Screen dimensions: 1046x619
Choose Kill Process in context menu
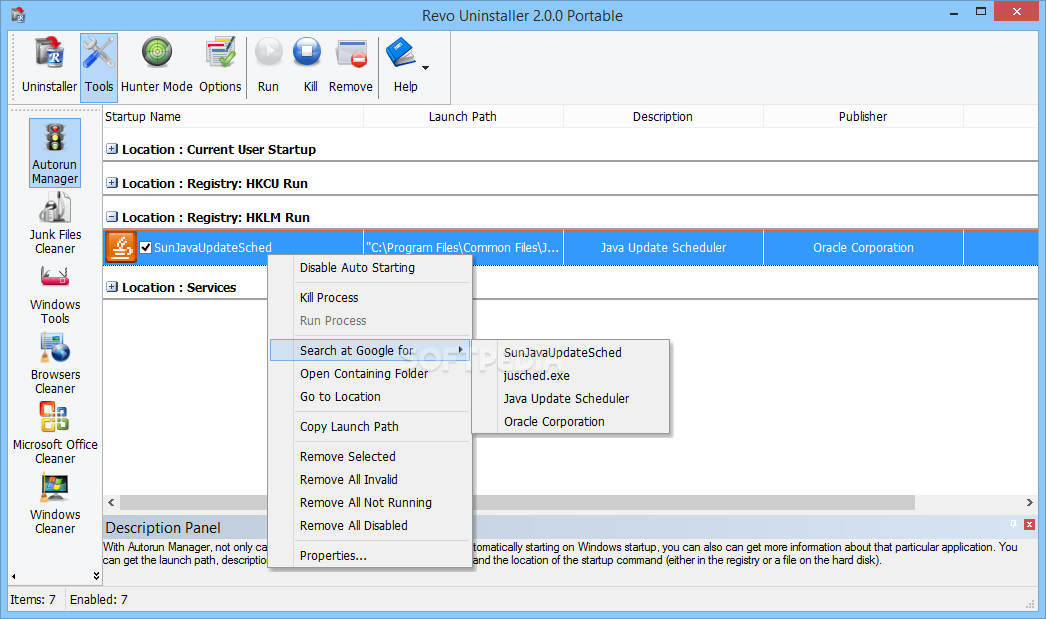pos(370,297)
